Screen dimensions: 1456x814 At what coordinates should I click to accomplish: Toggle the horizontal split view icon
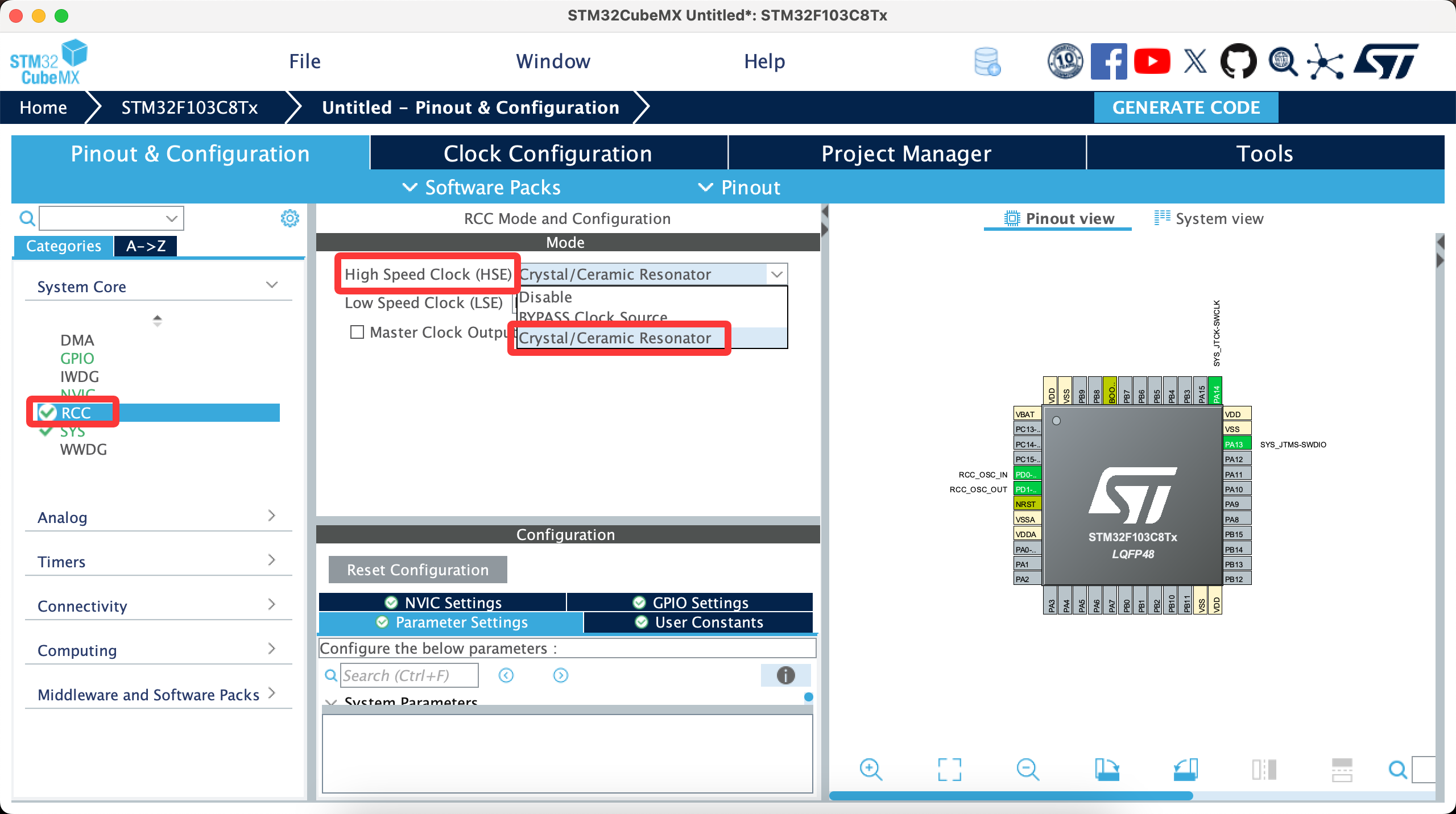1342,770
